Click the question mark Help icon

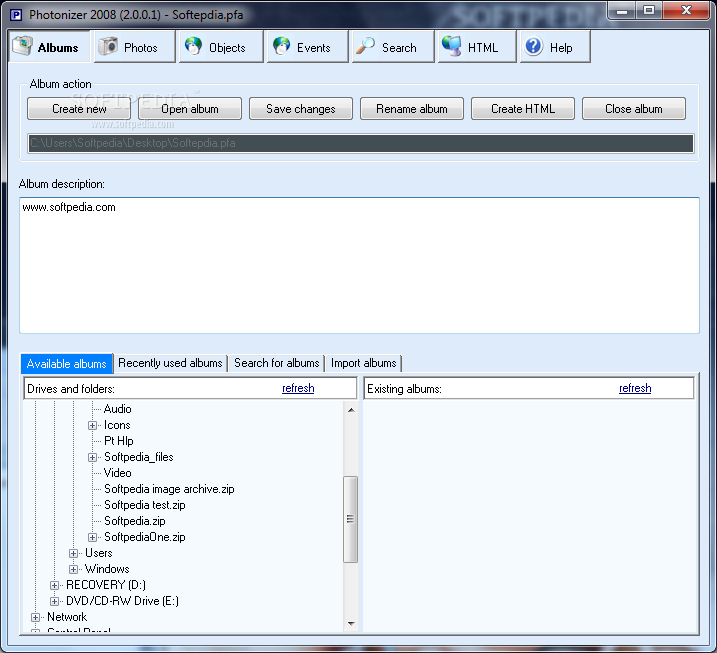pyautogui.click(x=534, y=46)
